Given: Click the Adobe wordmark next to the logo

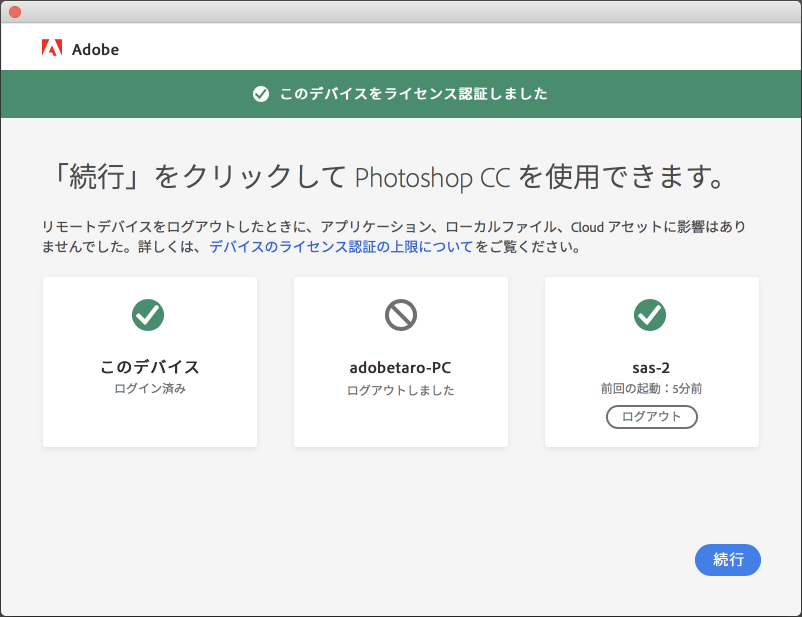Looking at the screenshot, I should pyautogui.click(x=98, y=48).
